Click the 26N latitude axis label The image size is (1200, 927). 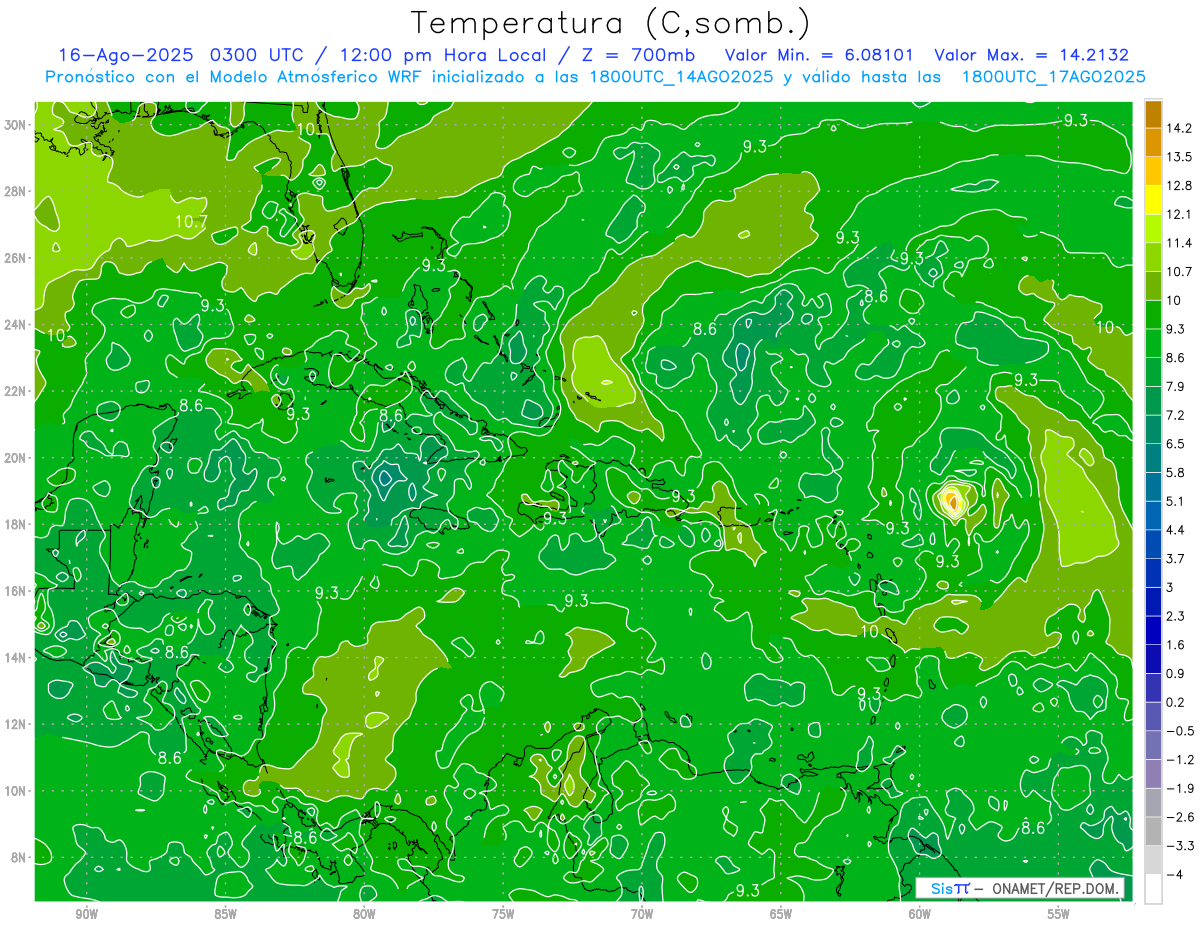[16, 258]
